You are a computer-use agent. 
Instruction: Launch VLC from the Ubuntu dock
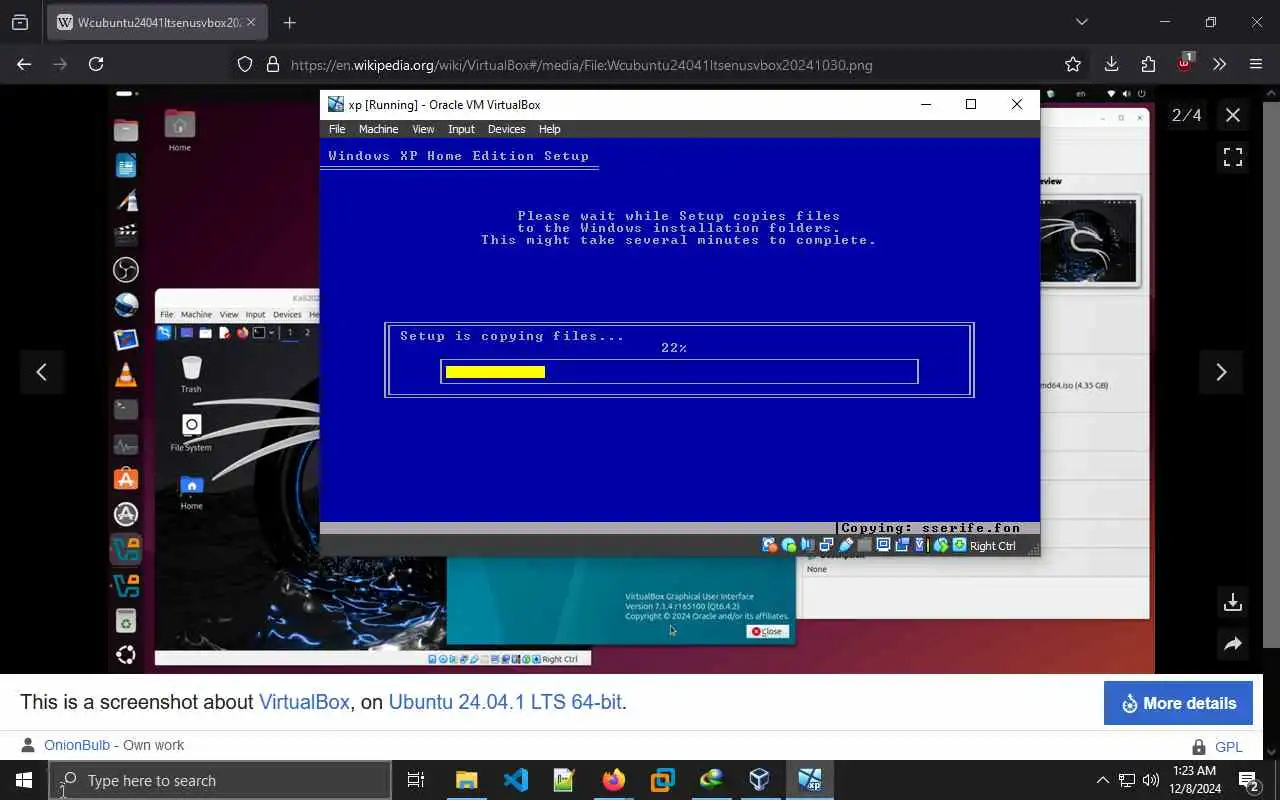[x=126, y=374]
